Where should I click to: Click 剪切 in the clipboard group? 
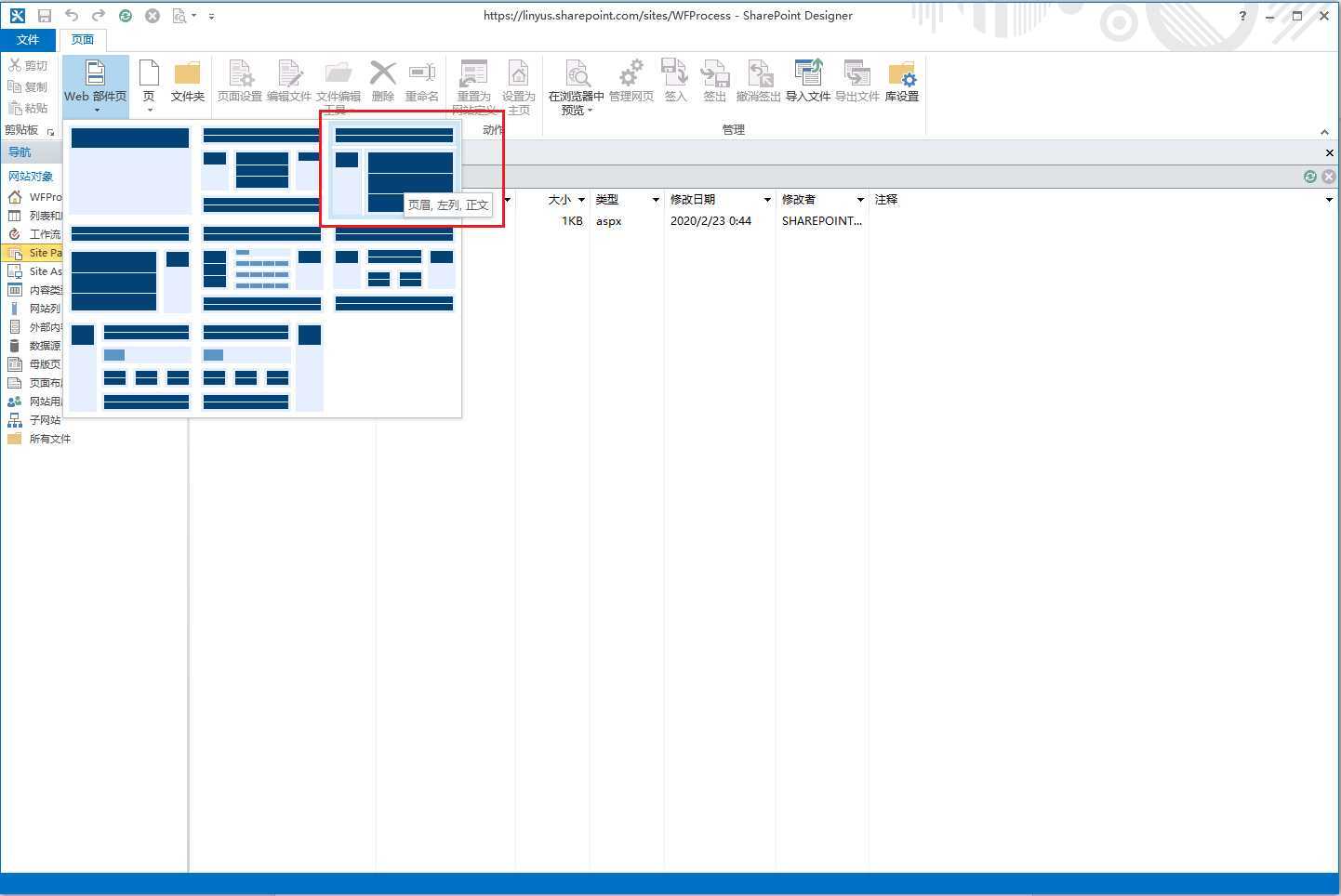click(x=29, y=66)
